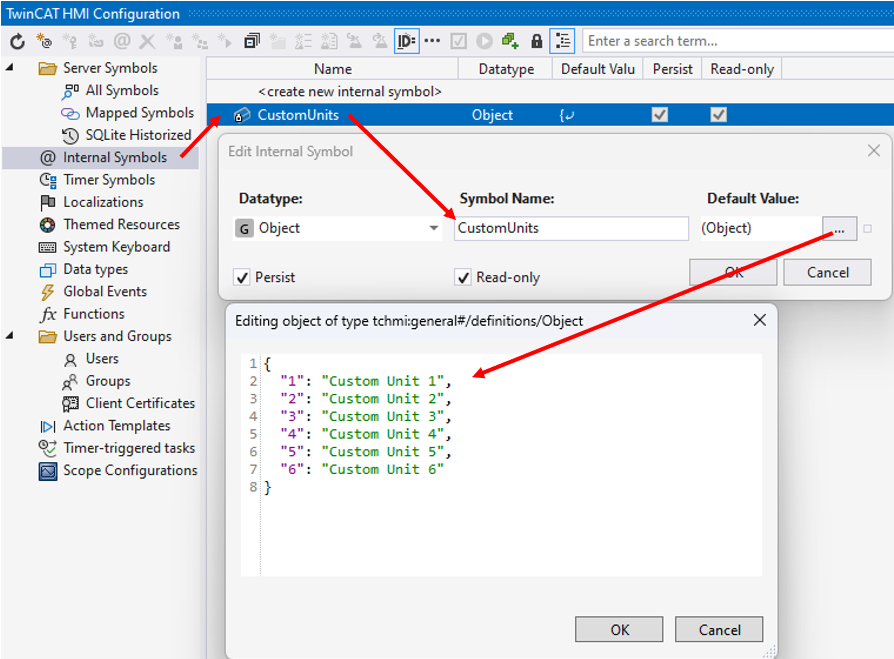Sort by the Name column header
The width and height of the screenshot is (894, 659).
tap(332, 69)
